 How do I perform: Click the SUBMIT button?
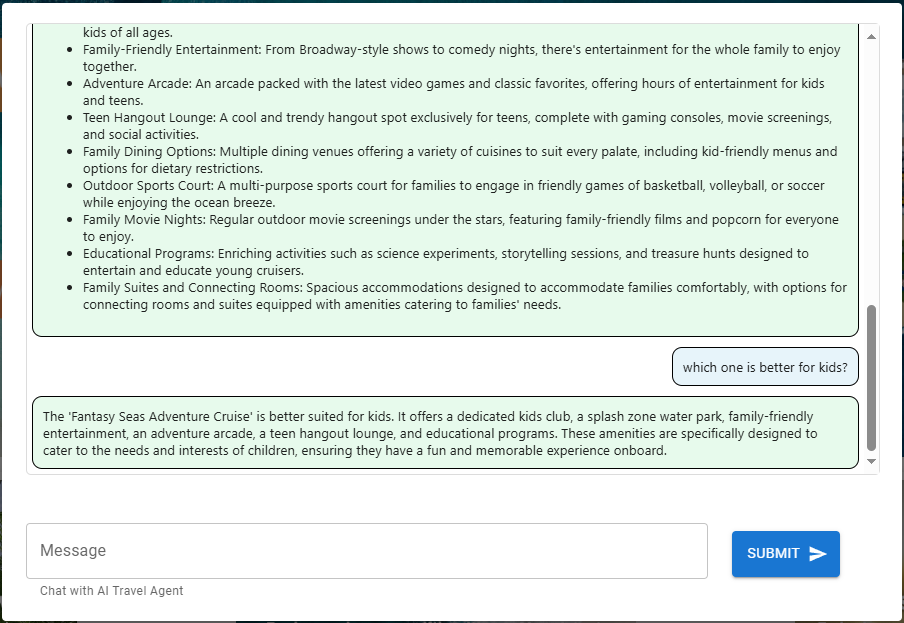(x=786, y=553)
